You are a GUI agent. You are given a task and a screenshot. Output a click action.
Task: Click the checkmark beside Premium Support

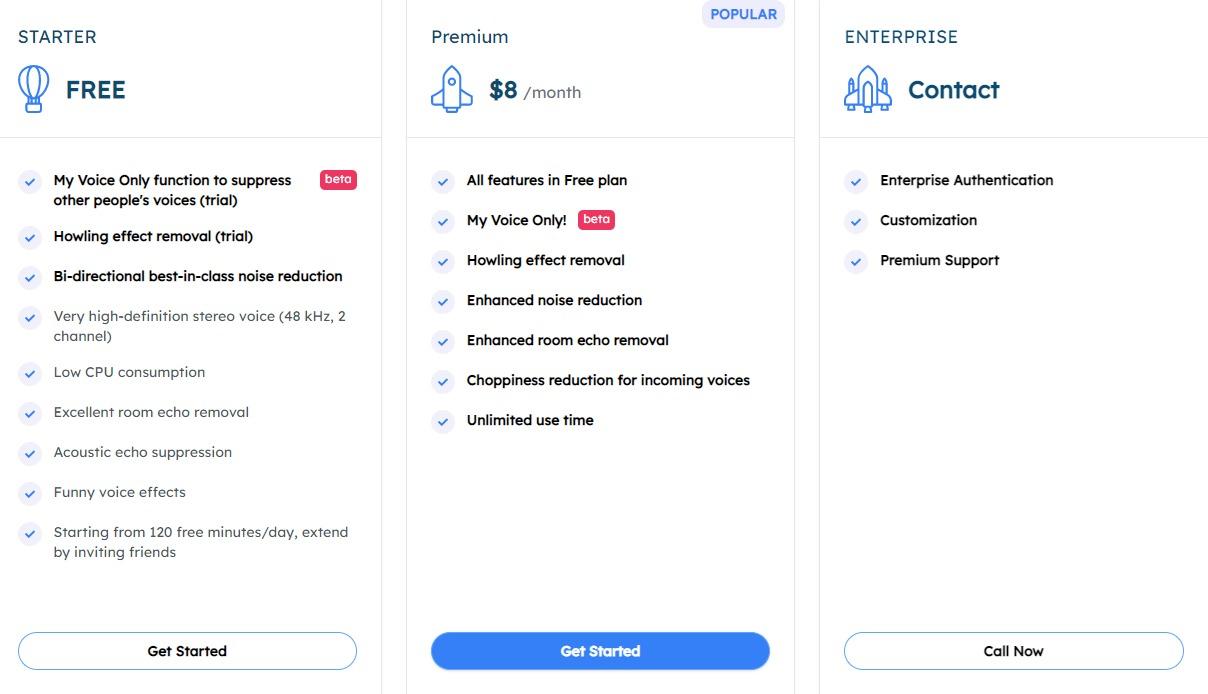856,261
